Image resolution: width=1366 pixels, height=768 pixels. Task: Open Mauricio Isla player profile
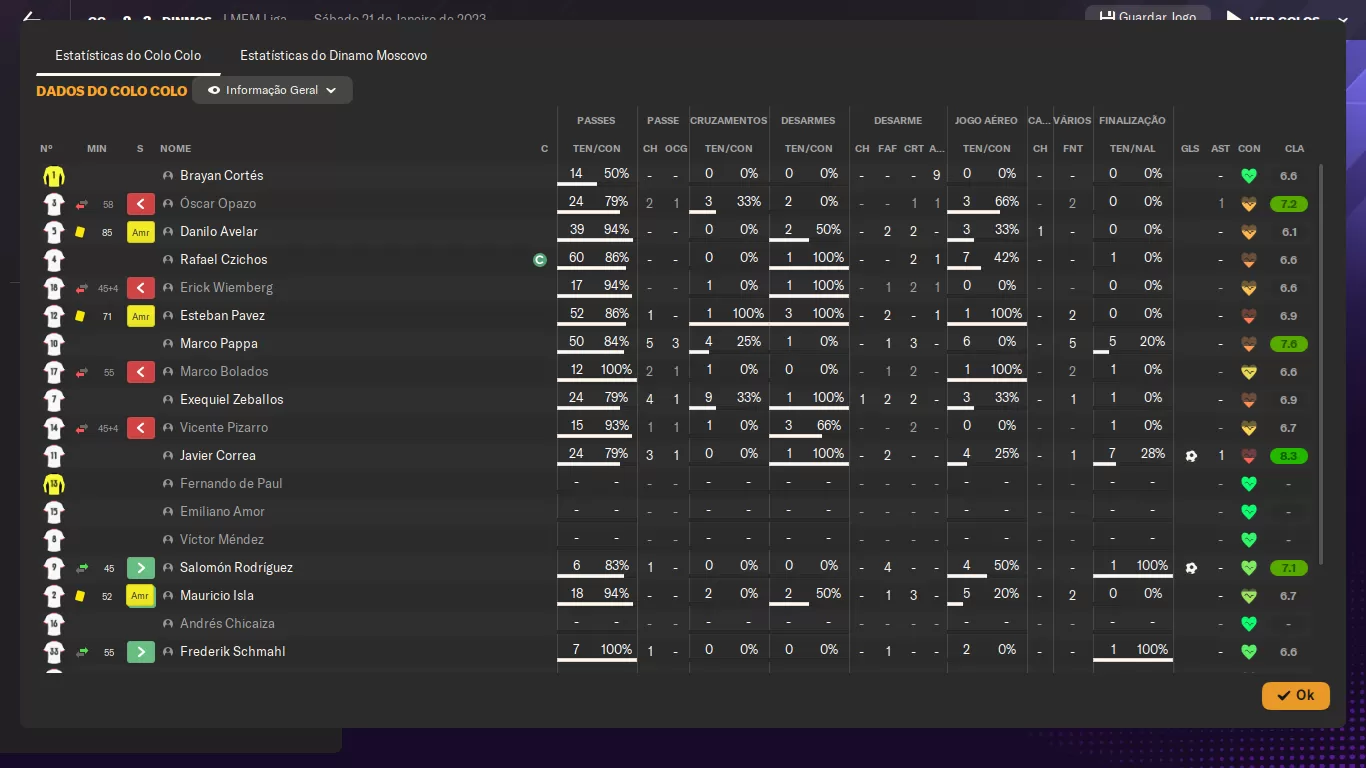click(217, 596)
